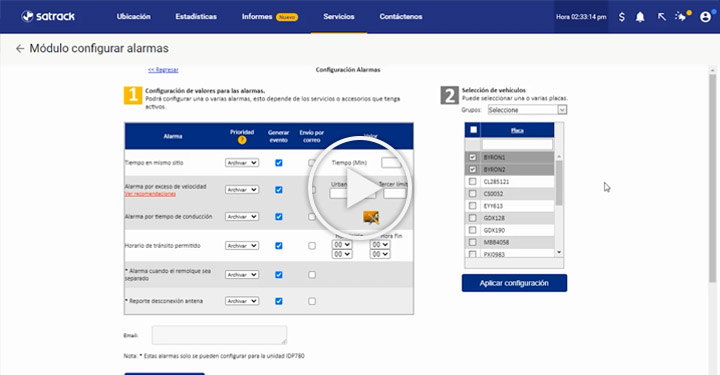Viewport: 720px width, 375px height.
Task: Open the user account profile icon
Action: pyautogui.click(x=706, y=17)
